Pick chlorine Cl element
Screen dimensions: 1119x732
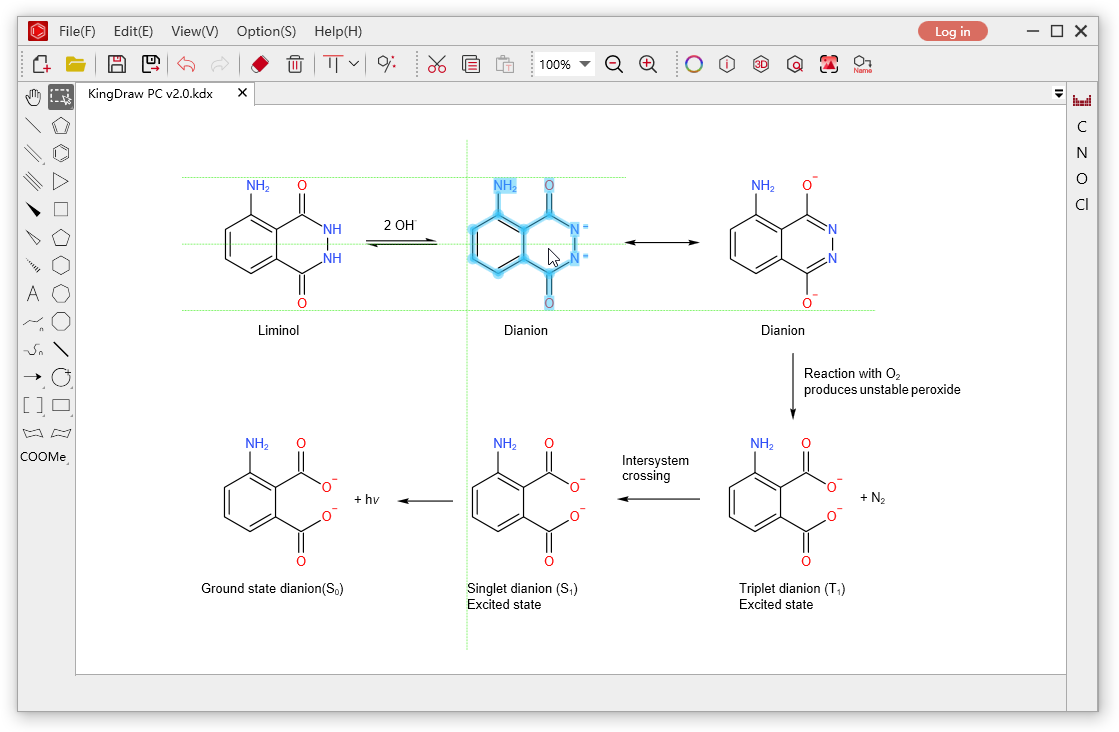[1082, 205]
